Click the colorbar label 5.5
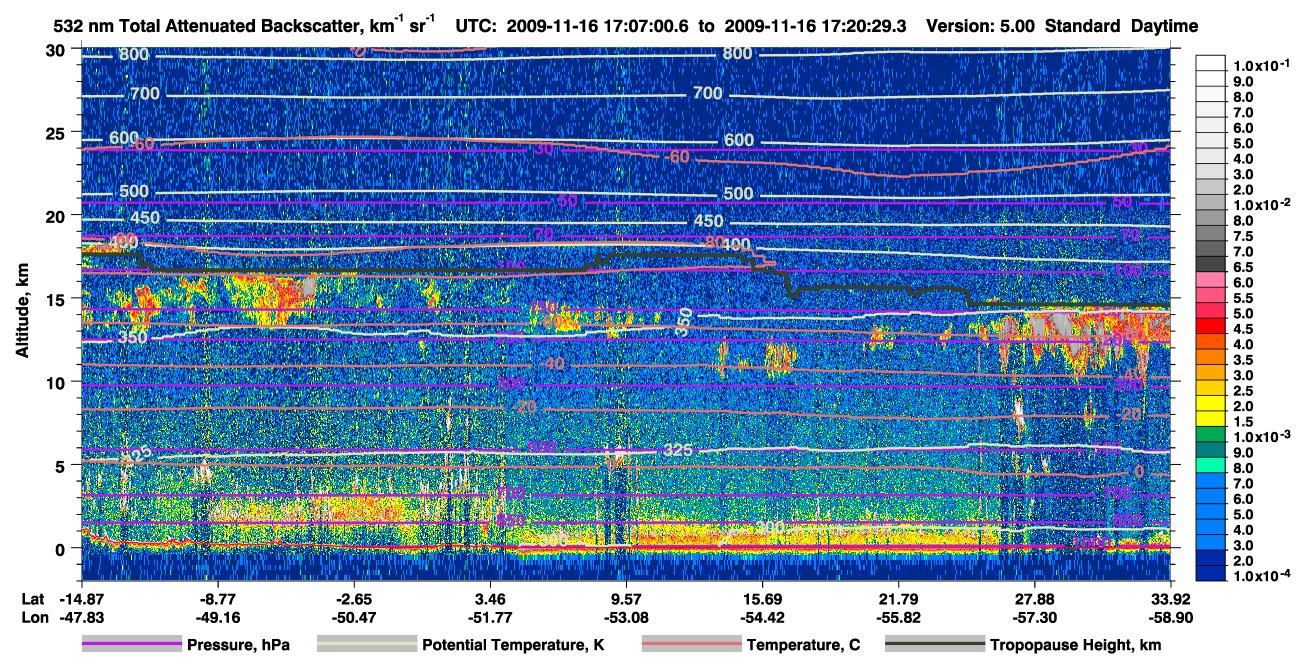This screenshot has width=1300, height=667. click(1243, 299)
